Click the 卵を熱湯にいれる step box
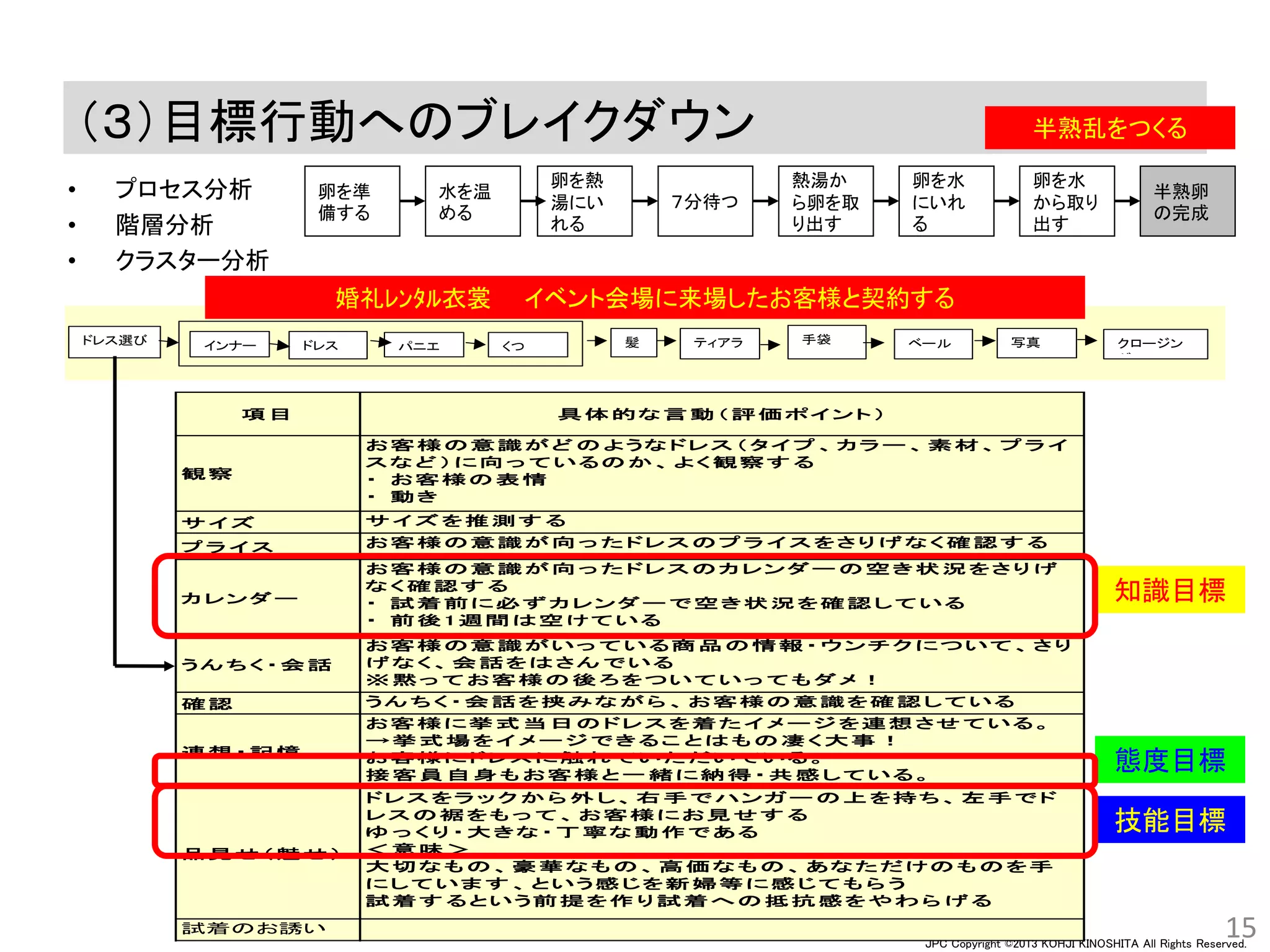1270x952 pixels. coord(584,201)
